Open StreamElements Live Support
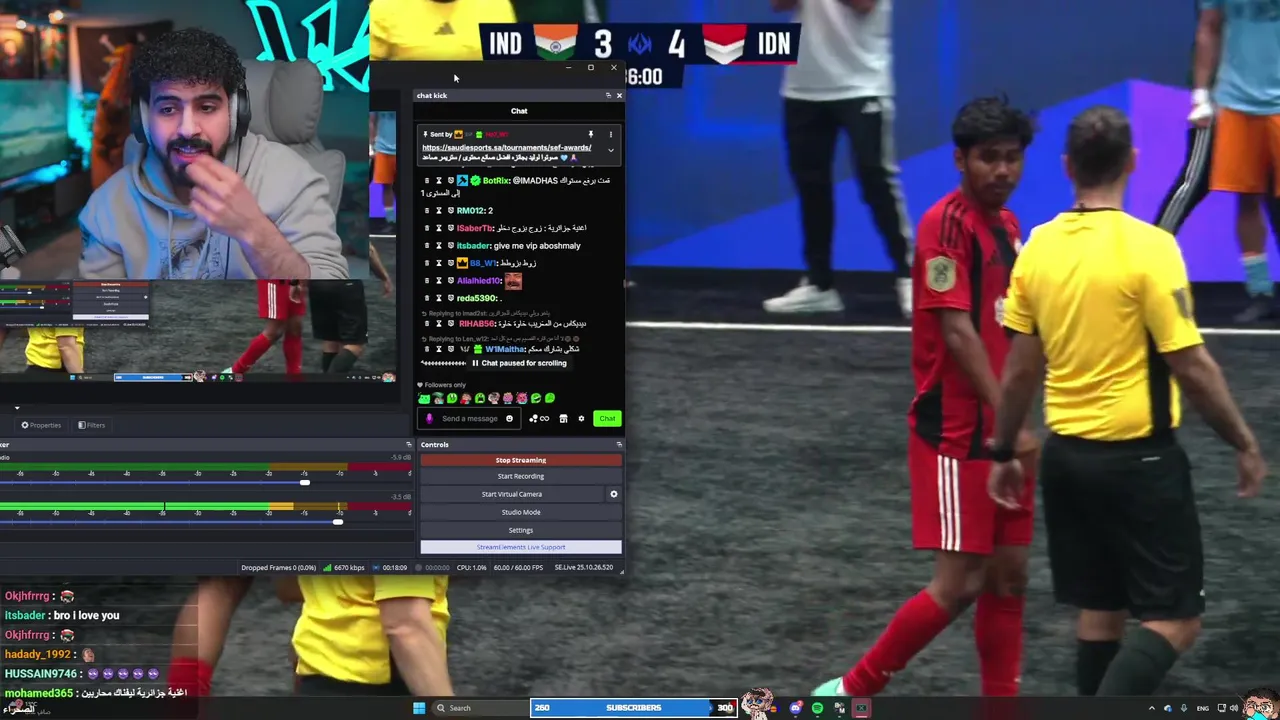The height and width of the screenshot is (720, 1280). point(521,547)
